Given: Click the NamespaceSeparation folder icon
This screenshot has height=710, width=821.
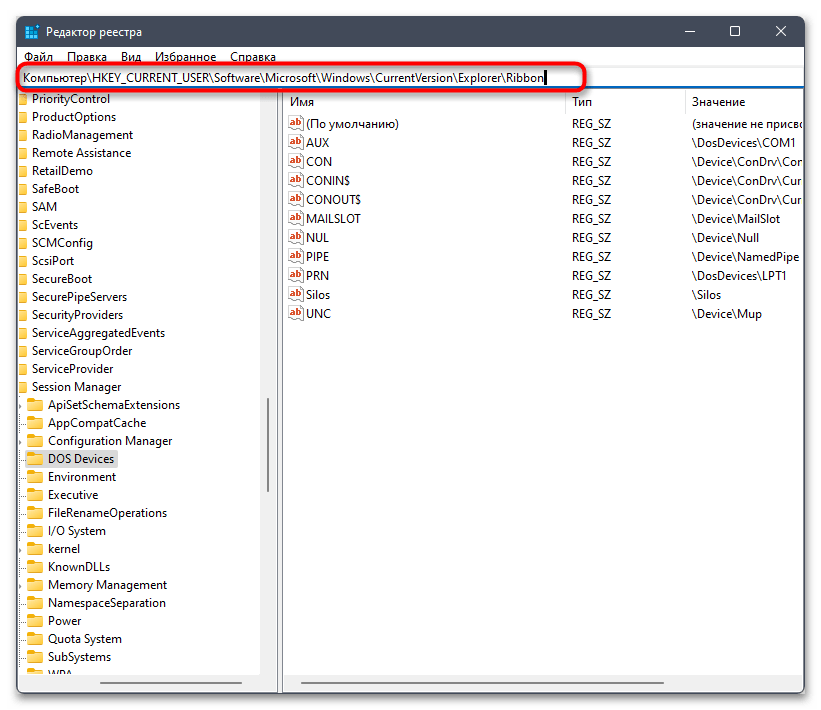Looking at the screenshot, I should point(35,603).
